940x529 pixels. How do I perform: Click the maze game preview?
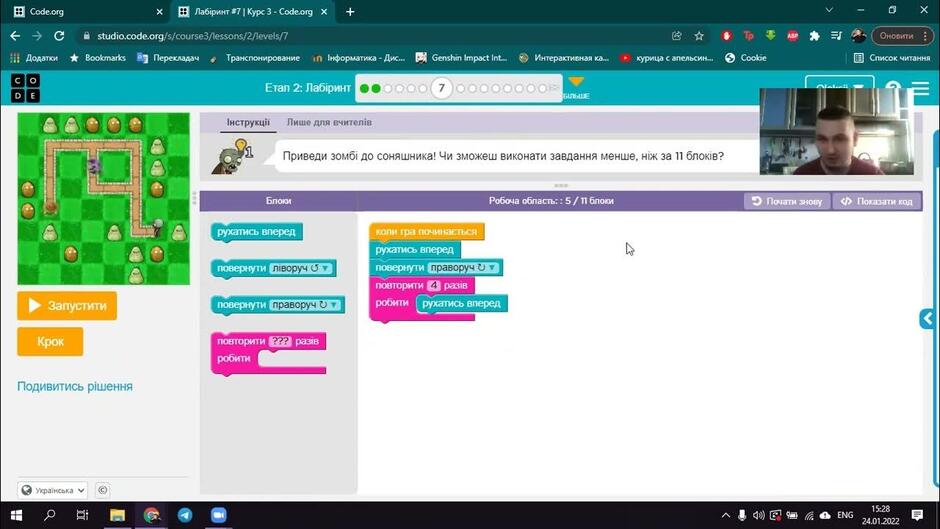pos(104,199)
